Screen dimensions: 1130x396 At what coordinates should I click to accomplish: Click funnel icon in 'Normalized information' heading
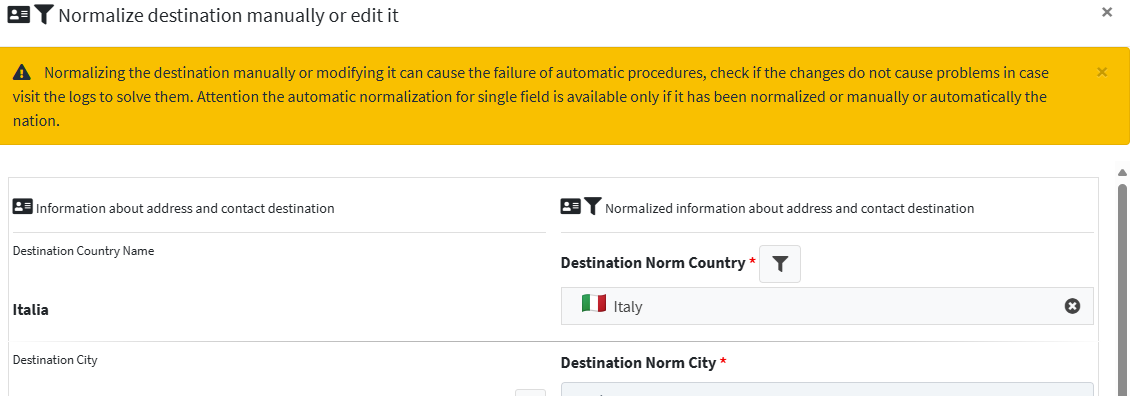point(592,207)
